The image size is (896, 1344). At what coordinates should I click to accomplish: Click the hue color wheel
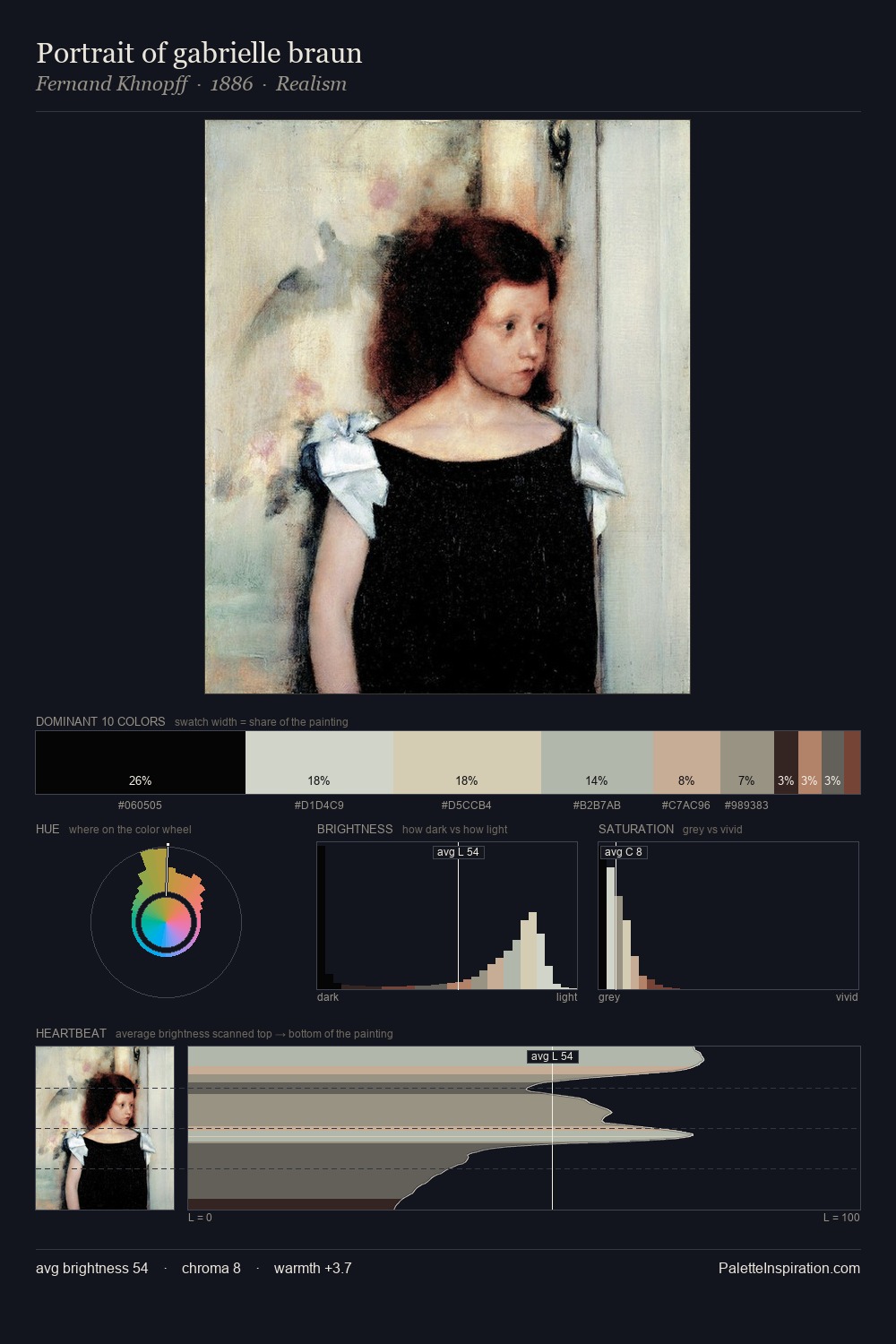pyautogui.click(x=166, y=924)
